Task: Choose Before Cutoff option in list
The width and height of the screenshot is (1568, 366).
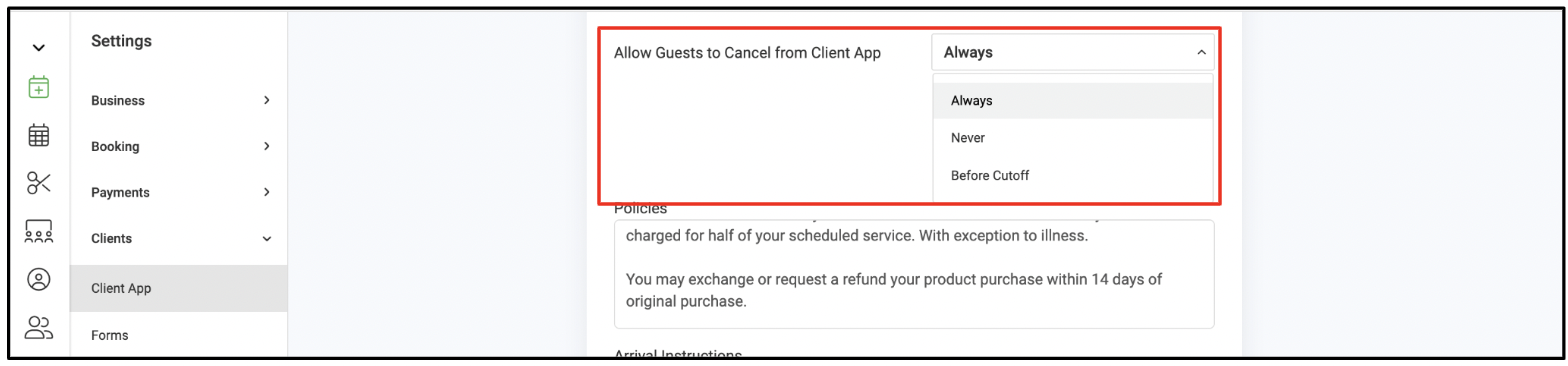Action: pos(1073,175)
